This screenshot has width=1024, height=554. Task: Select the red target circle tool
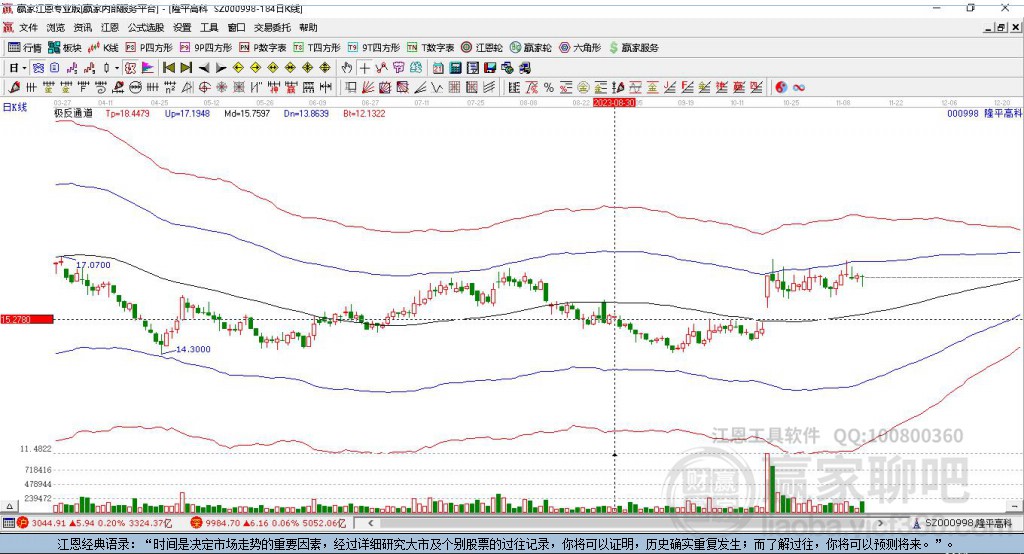[x=204, y=87]
